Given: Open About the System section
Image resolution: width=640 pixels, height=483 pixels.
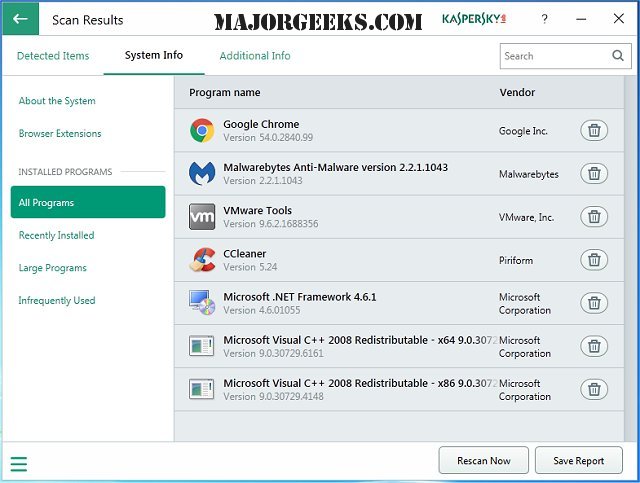Looking at the screenshot, I should [57, 101].
